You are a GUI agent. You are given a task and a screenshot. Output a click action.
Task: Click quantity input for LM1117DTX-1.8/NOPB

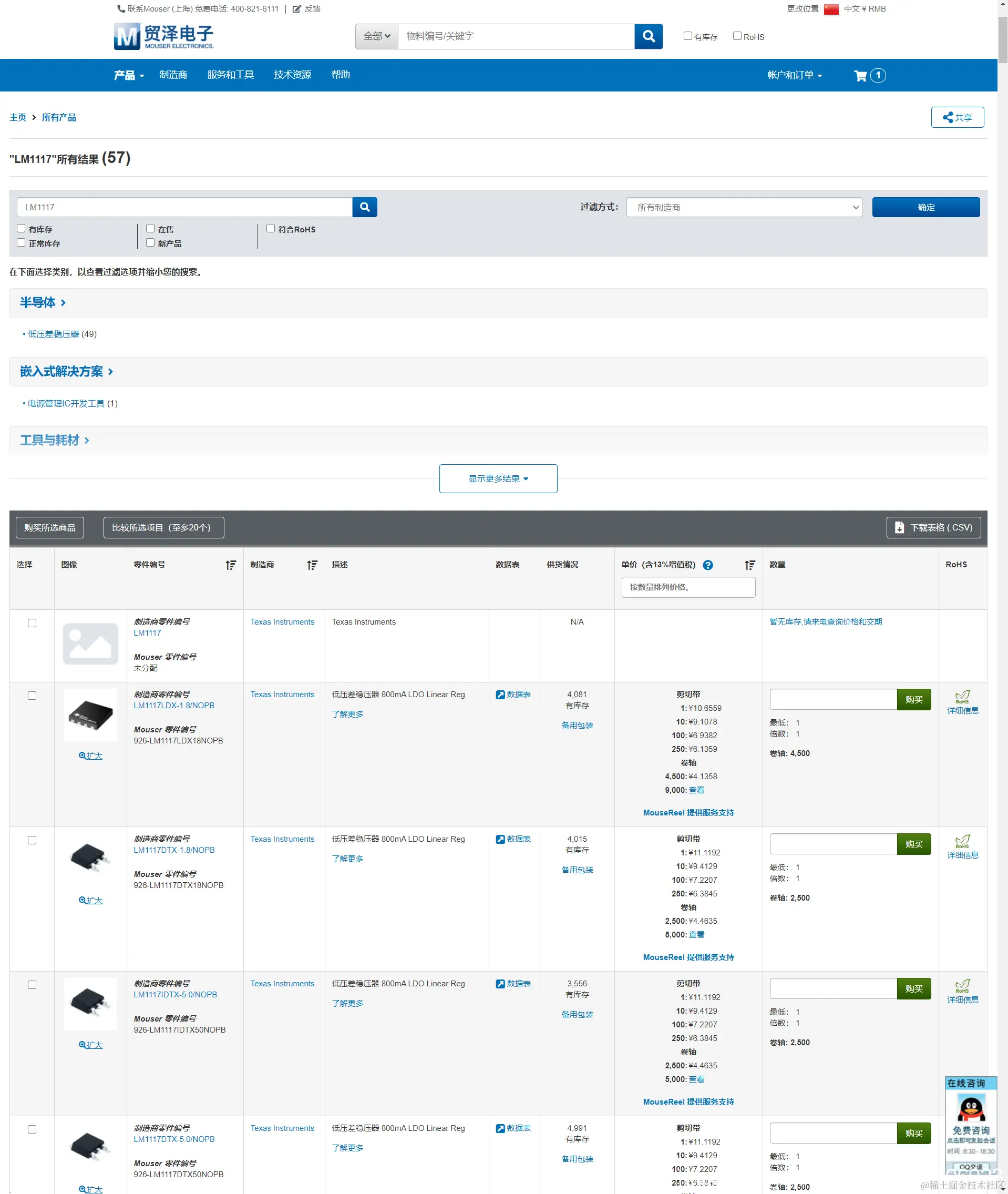833,844
